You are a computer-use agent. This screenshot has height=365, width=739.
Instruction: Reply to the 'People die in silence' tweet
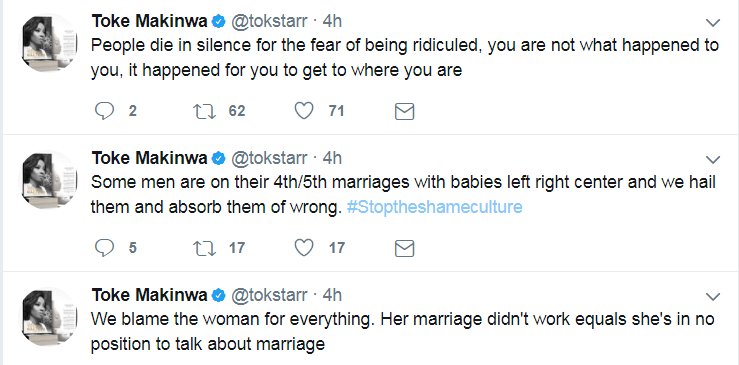[104, 111]
